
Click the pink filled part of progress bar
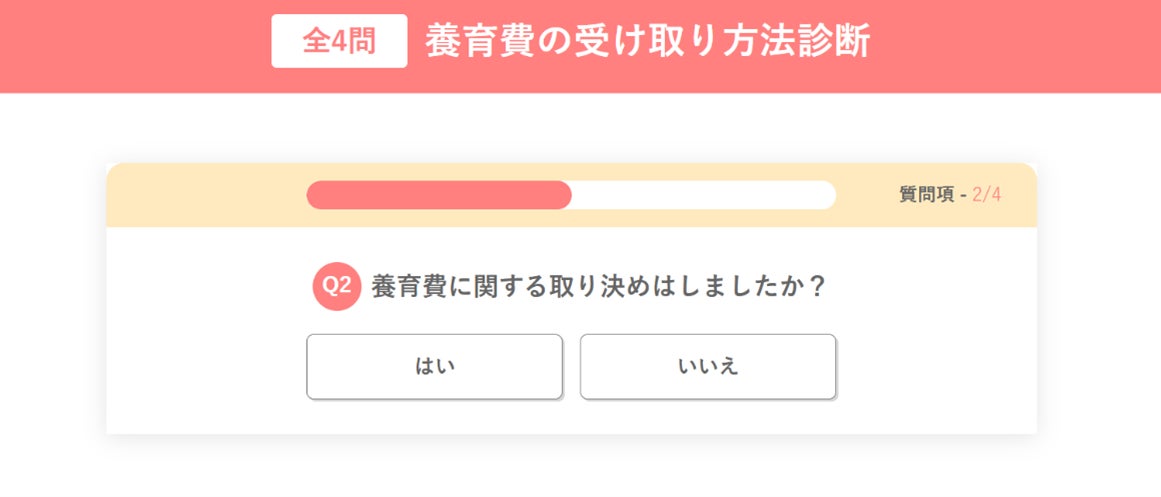click(x=440, y=195)
